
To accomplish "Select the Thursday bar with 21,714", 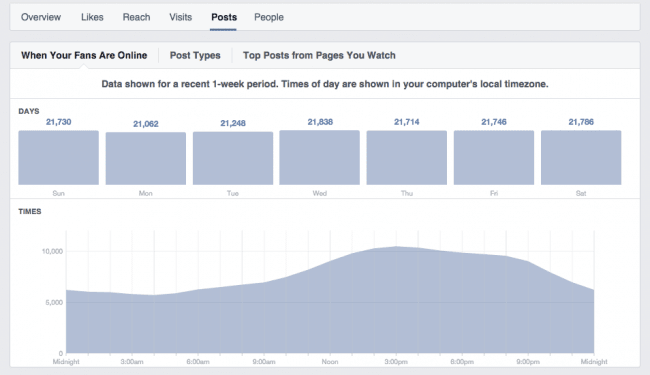I will (x=407, y=157).
